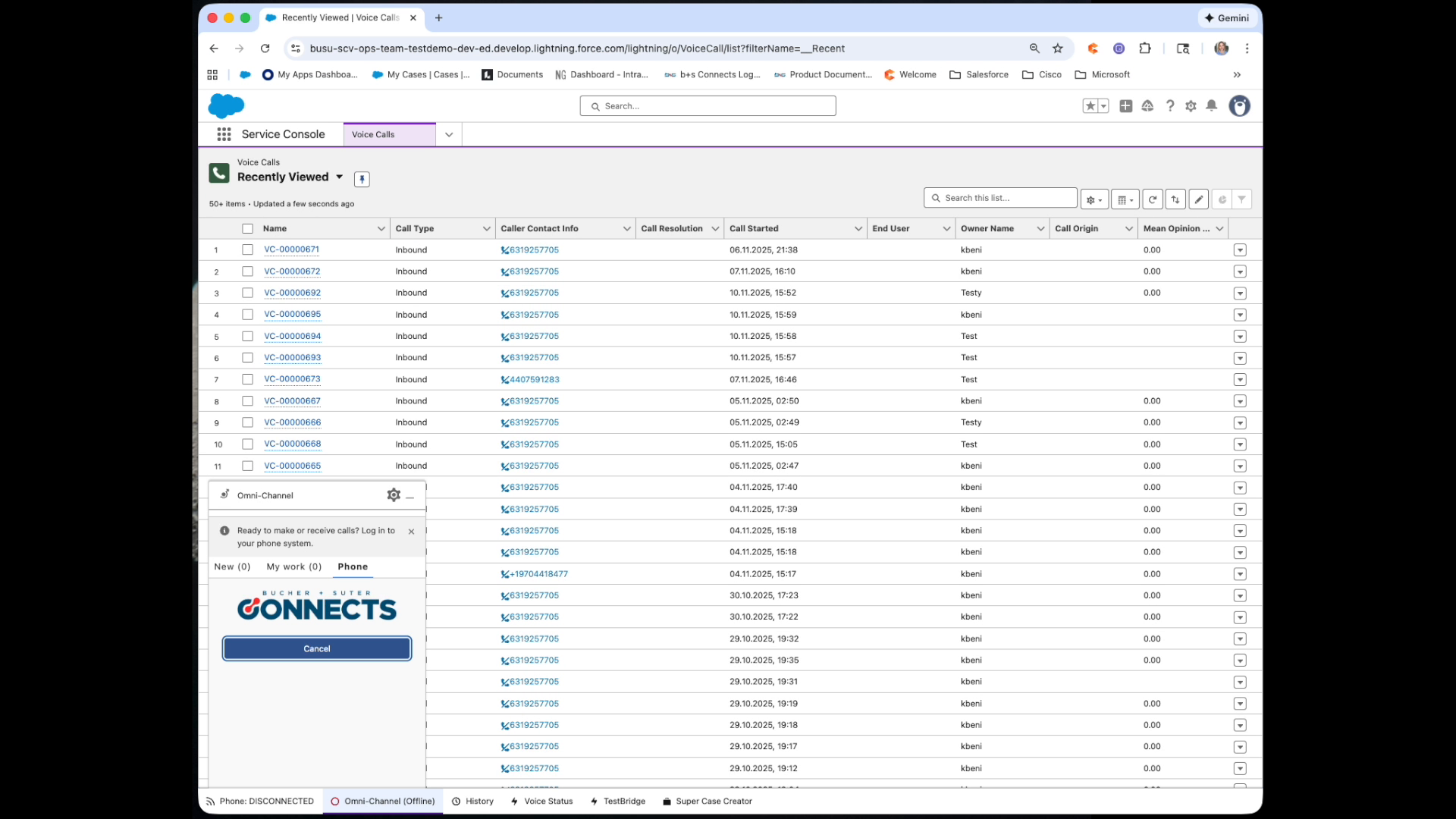
Task: Click inside the Search this list field
Action: click(x=999, y=197)
